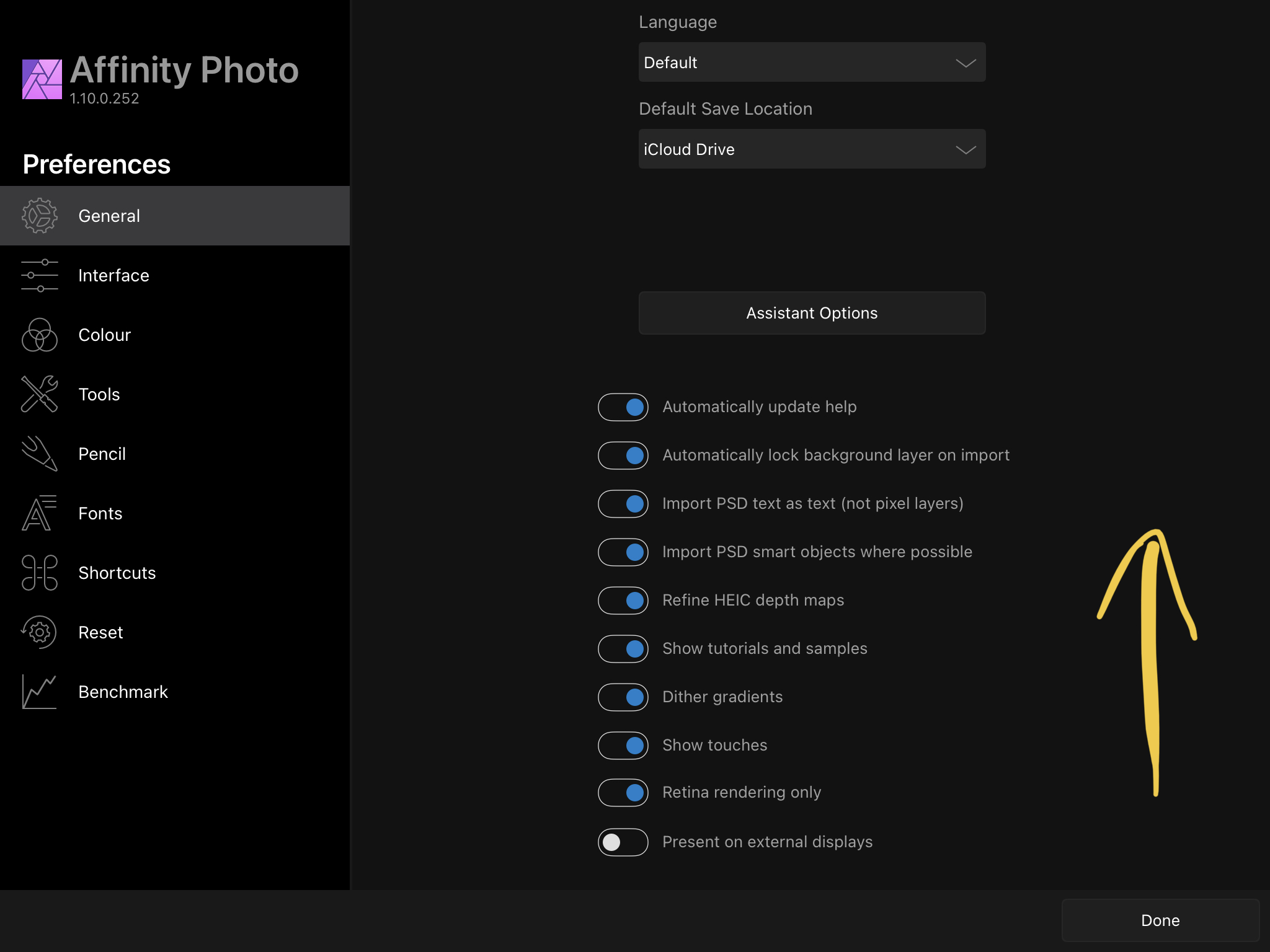Viewport: 1270px width, 952px height.
Task: Click the Interface sliders icon
Action: [x=40, y=275]
